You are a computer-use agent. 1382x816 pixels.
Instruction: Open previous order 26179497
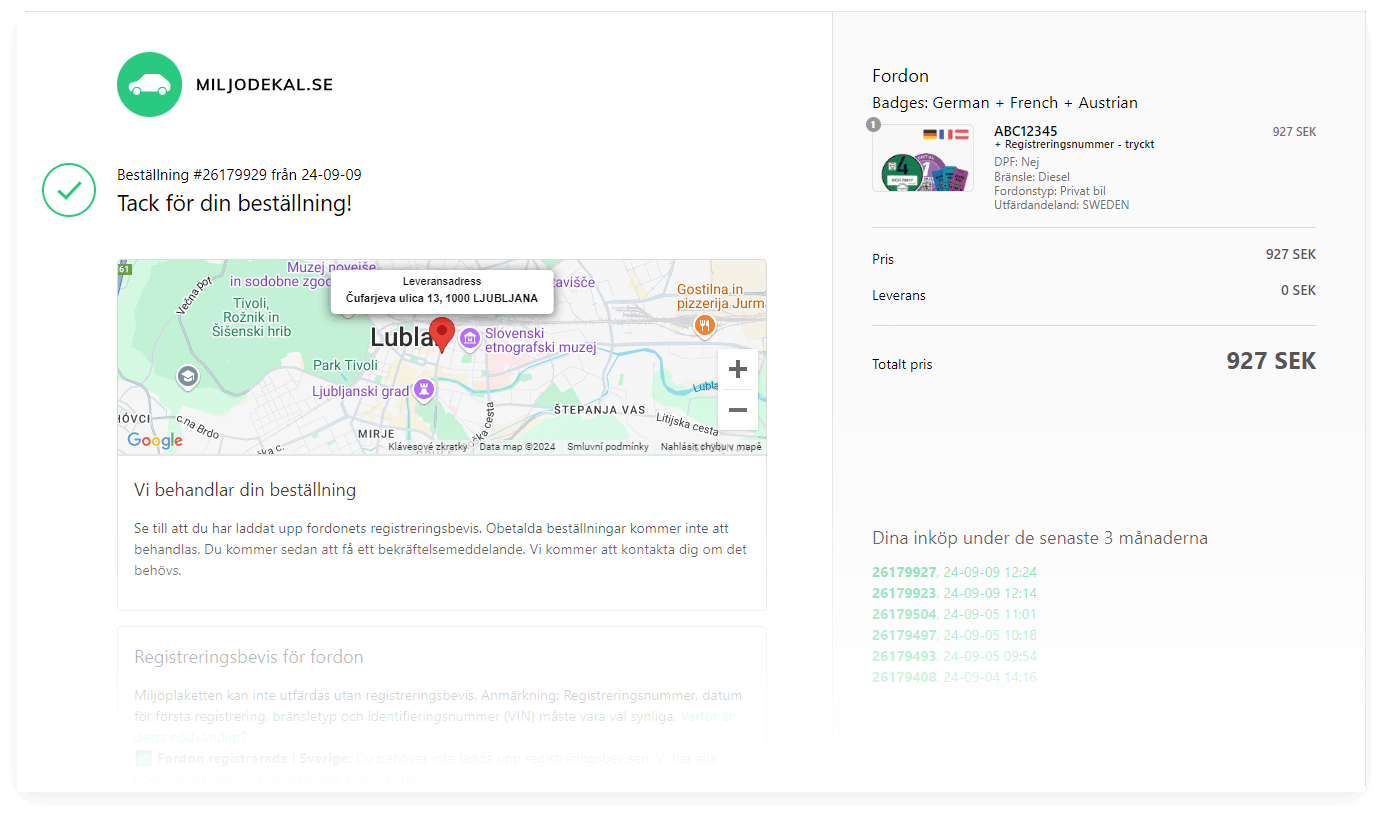click(904, 635)
